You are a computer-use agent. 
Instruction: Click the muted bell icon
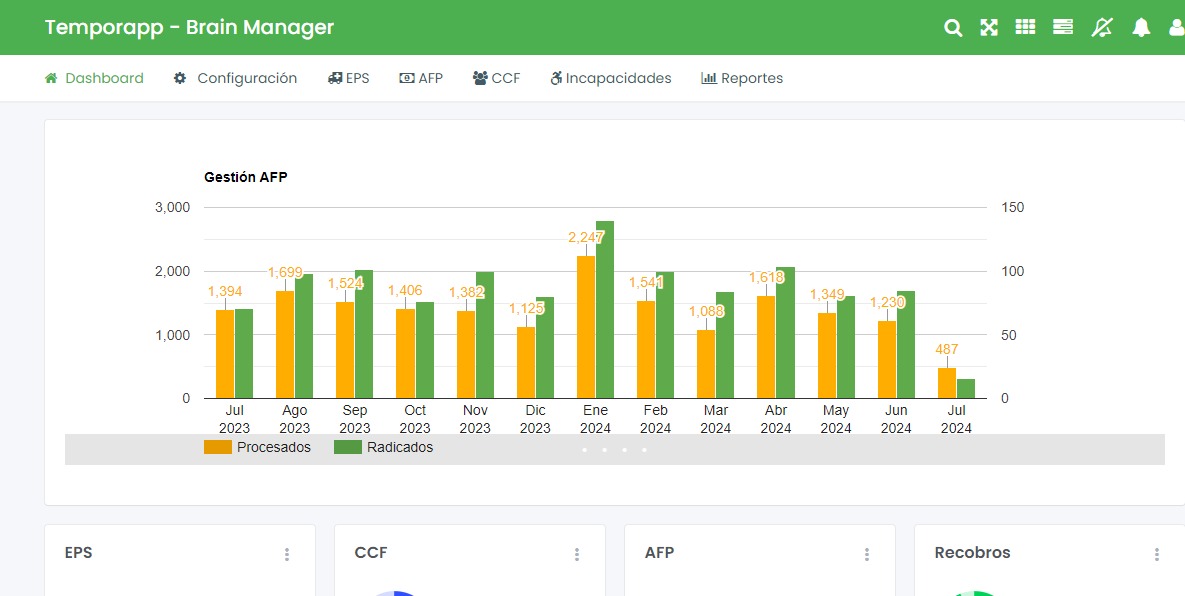point(1102,28)
